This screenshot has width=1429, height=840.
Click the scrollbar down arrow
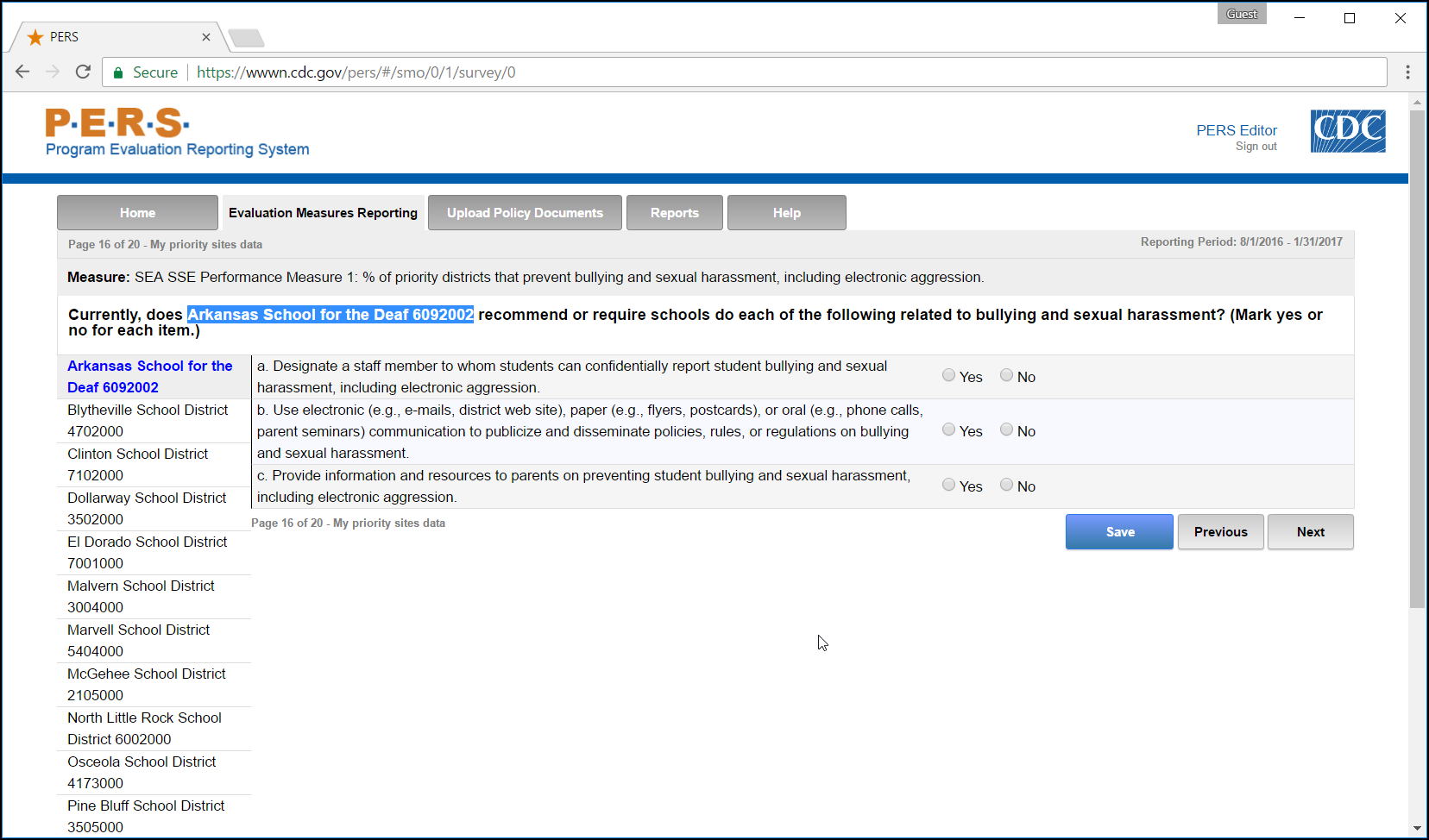(1417, 828)
